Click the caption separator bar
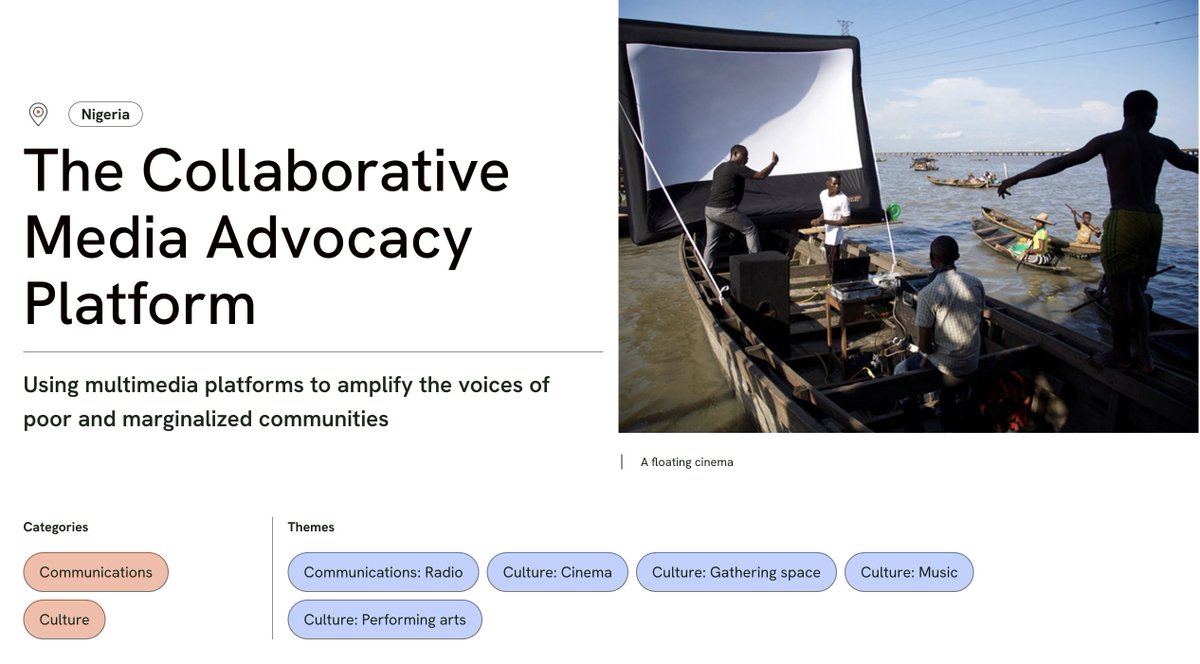 point(623,461)
